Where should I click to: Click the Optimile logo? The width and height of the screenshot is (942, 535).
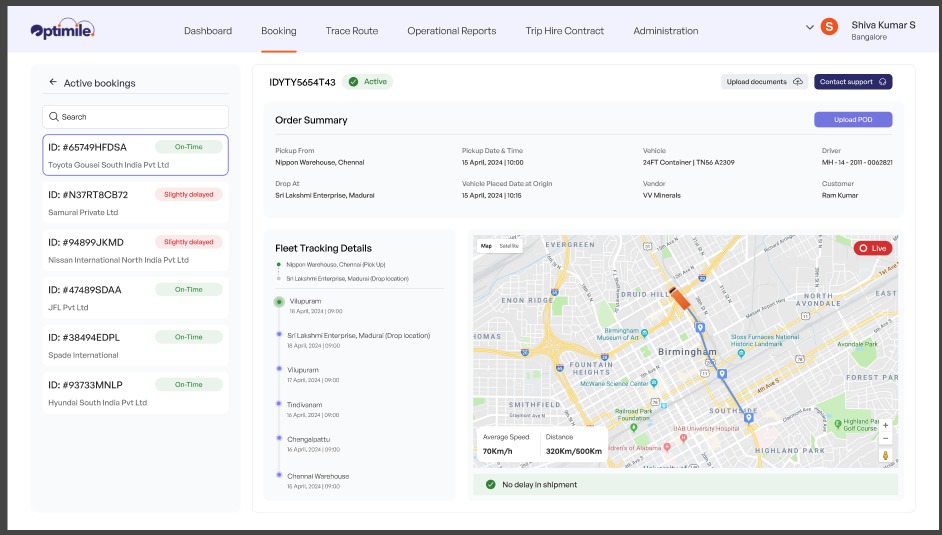coord(62,29)
